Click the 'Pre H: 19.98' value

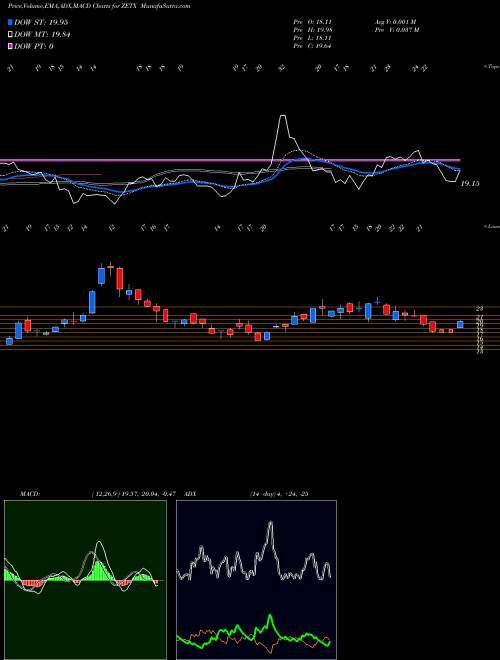pyautogui.click(x=312, y=30)
